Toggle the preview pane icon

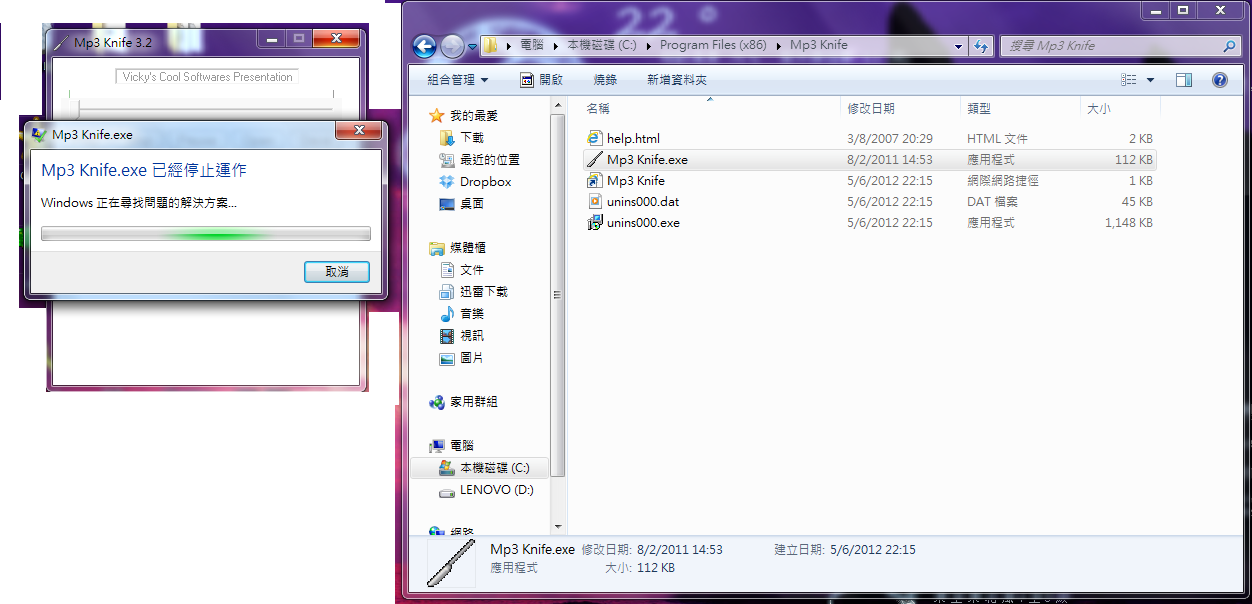[1184, 80]
